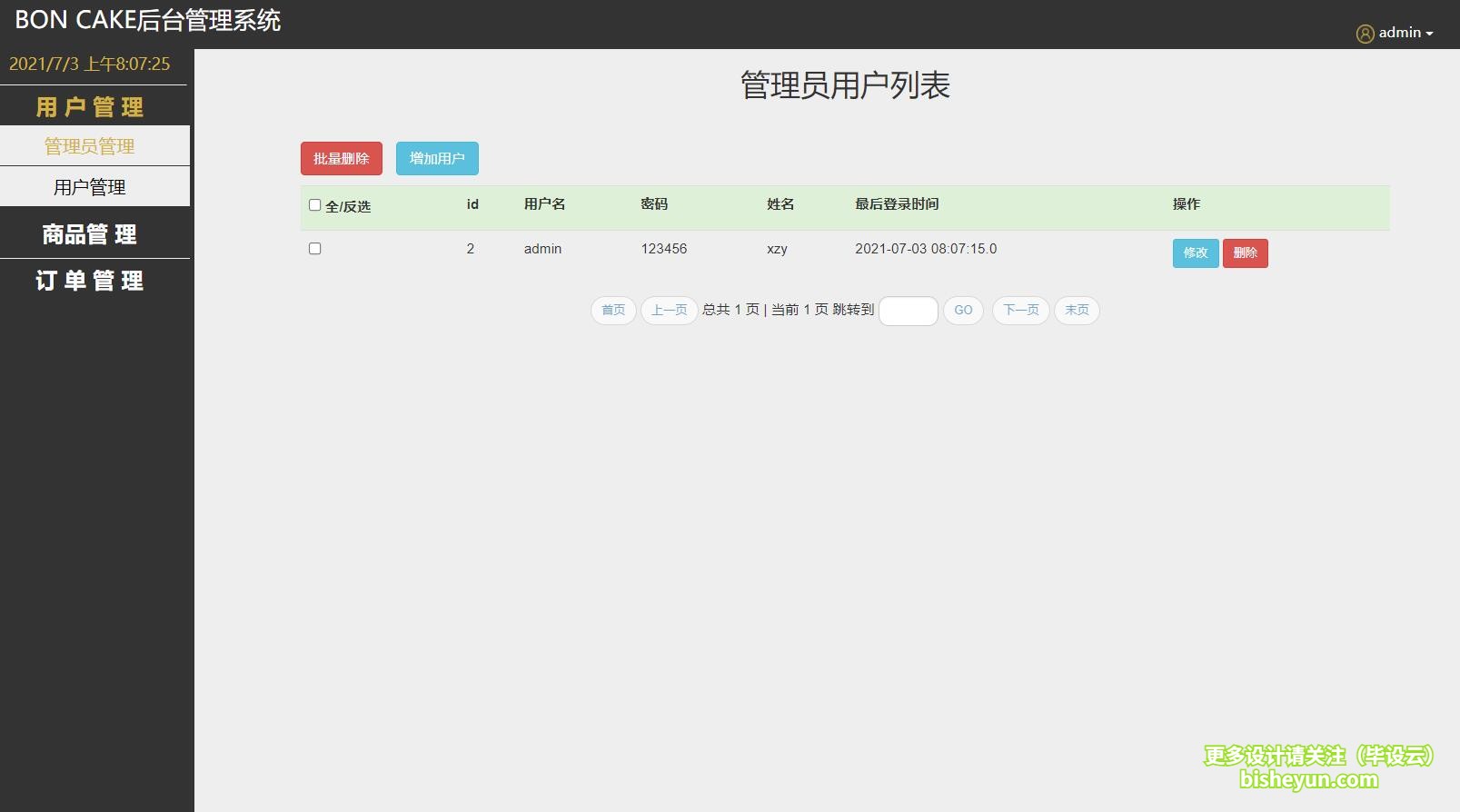
Task: Select the username cell 'admin' in table
Action: pyautogui.click(x=542, y=249)
